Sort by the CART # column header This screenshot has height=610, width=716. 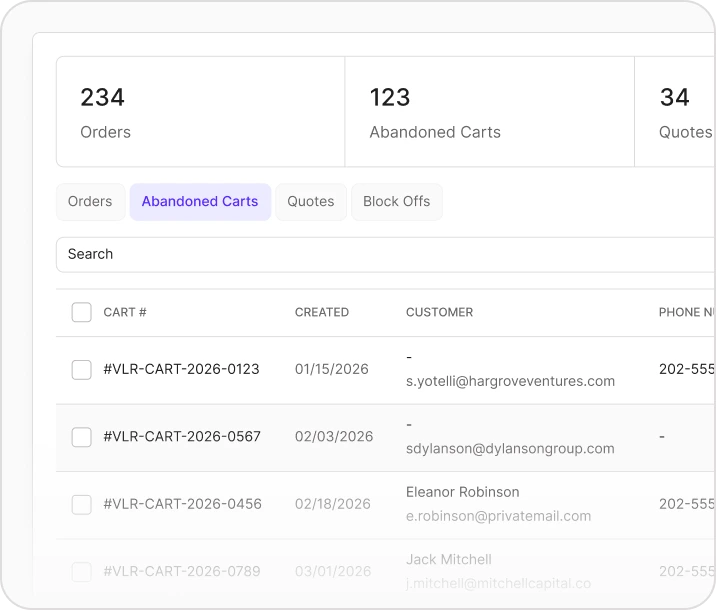[x=125, y=312]
